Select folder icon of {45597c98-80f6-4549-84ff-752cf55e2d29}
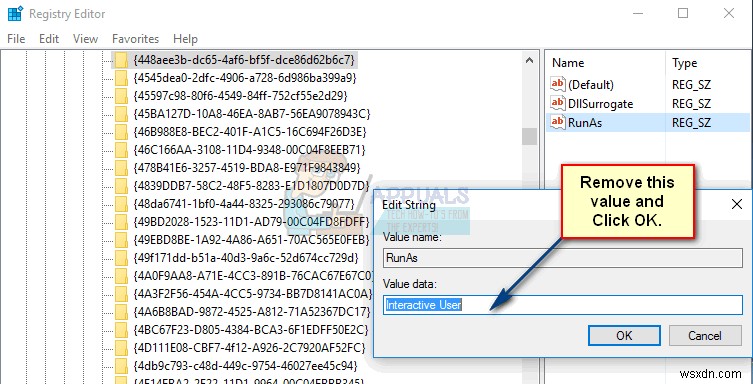 coord(121,95)
